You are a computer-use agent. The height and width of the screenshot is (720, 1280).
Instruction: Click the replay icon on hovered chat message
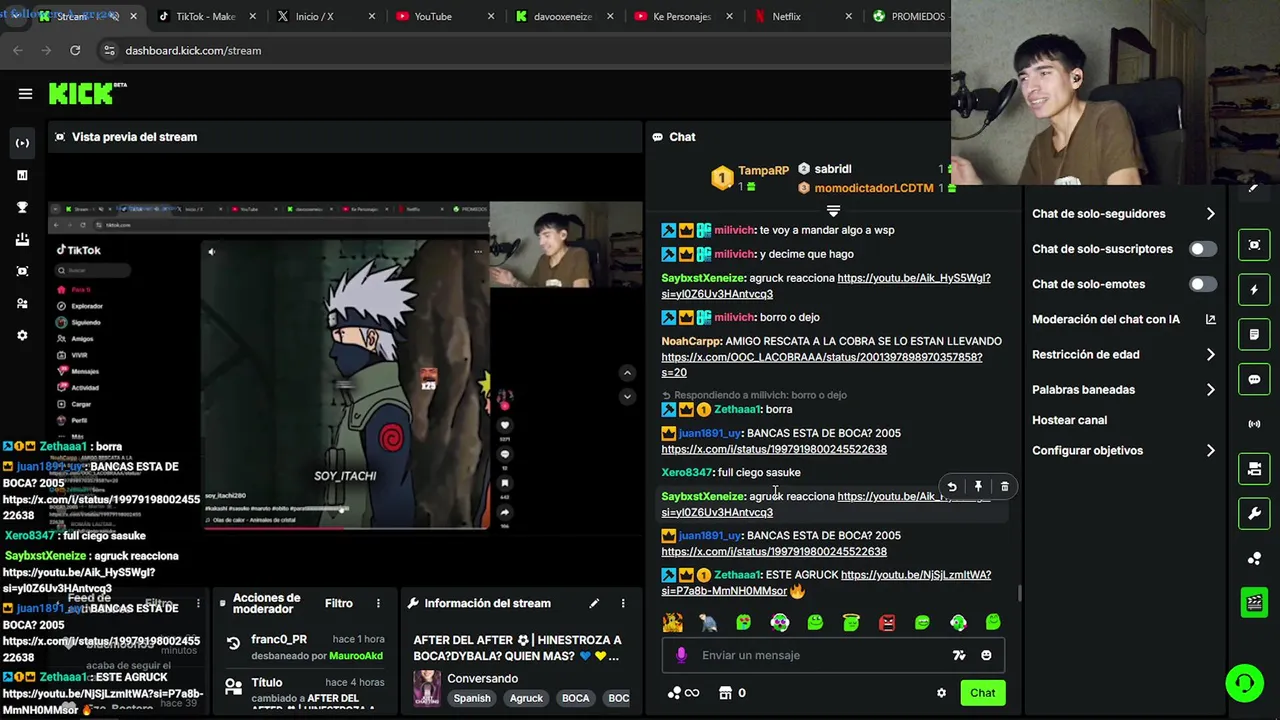952,487
